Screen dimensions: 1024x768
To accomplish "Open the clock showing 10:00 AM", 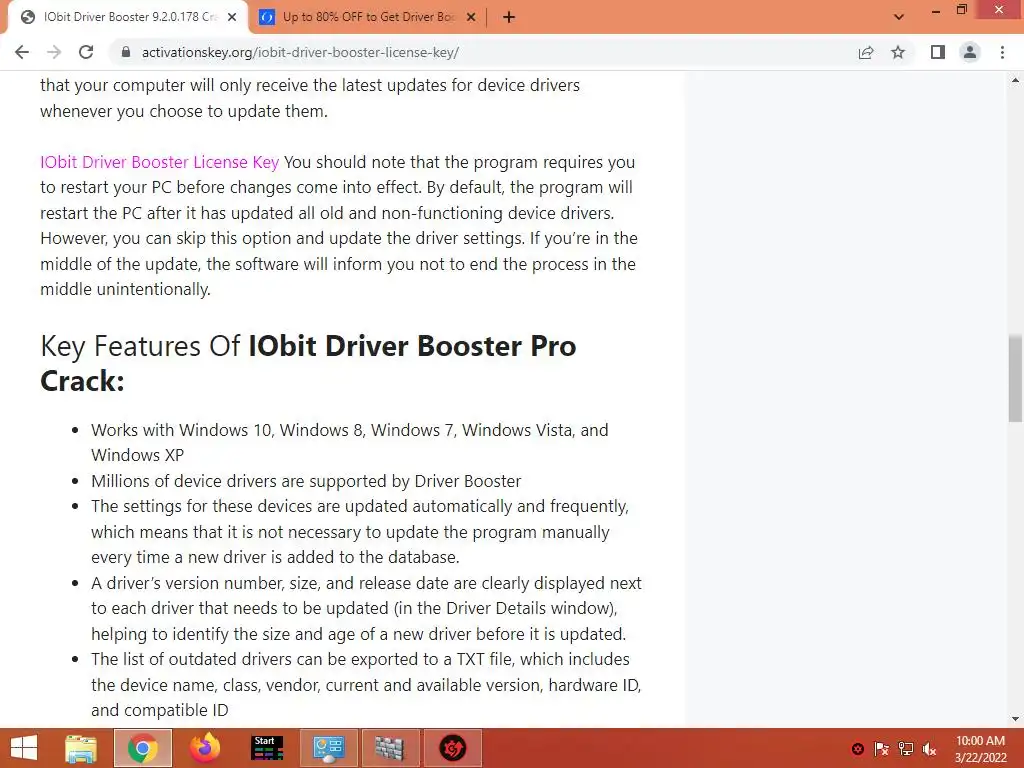I will [x=980, y=748].
